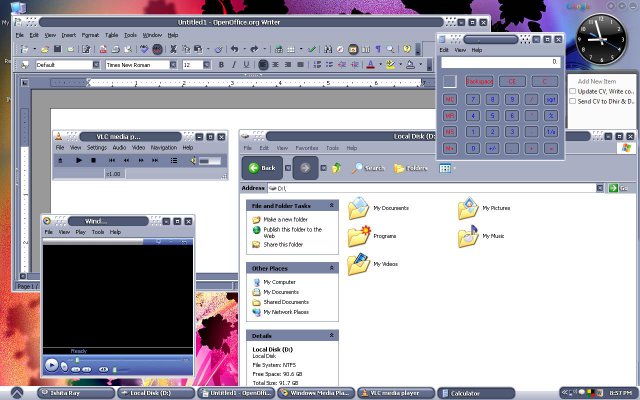
Task: Align text right in Writer
Action: point(288,64)
